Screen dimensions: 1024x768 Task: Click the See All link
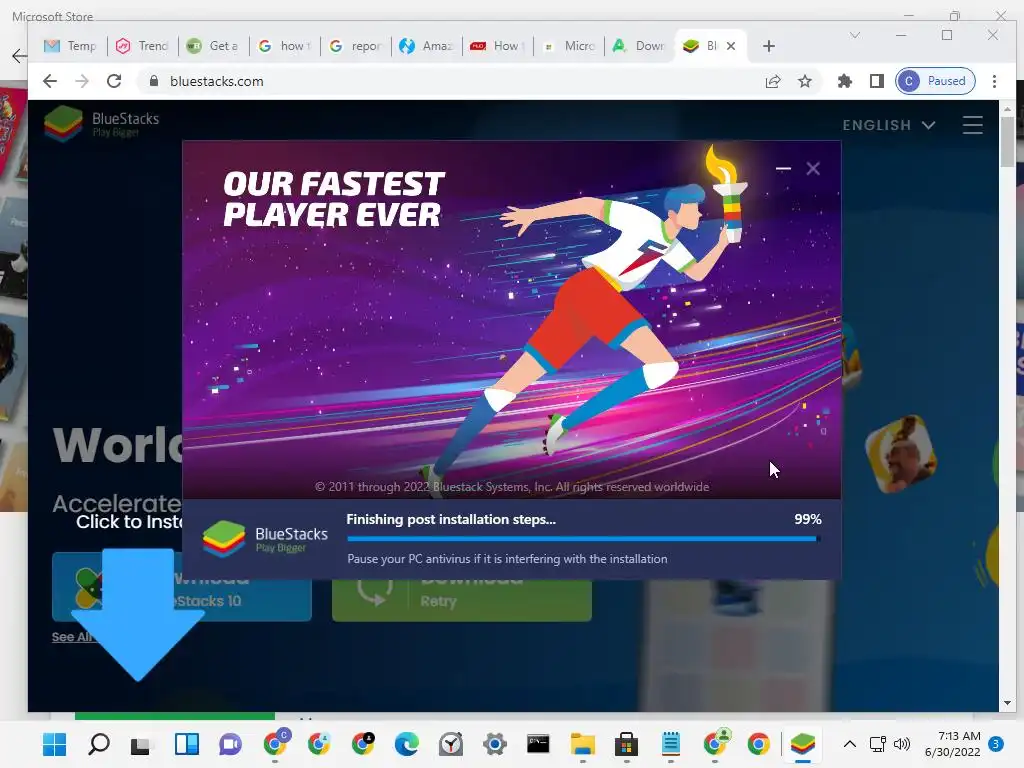72,637
